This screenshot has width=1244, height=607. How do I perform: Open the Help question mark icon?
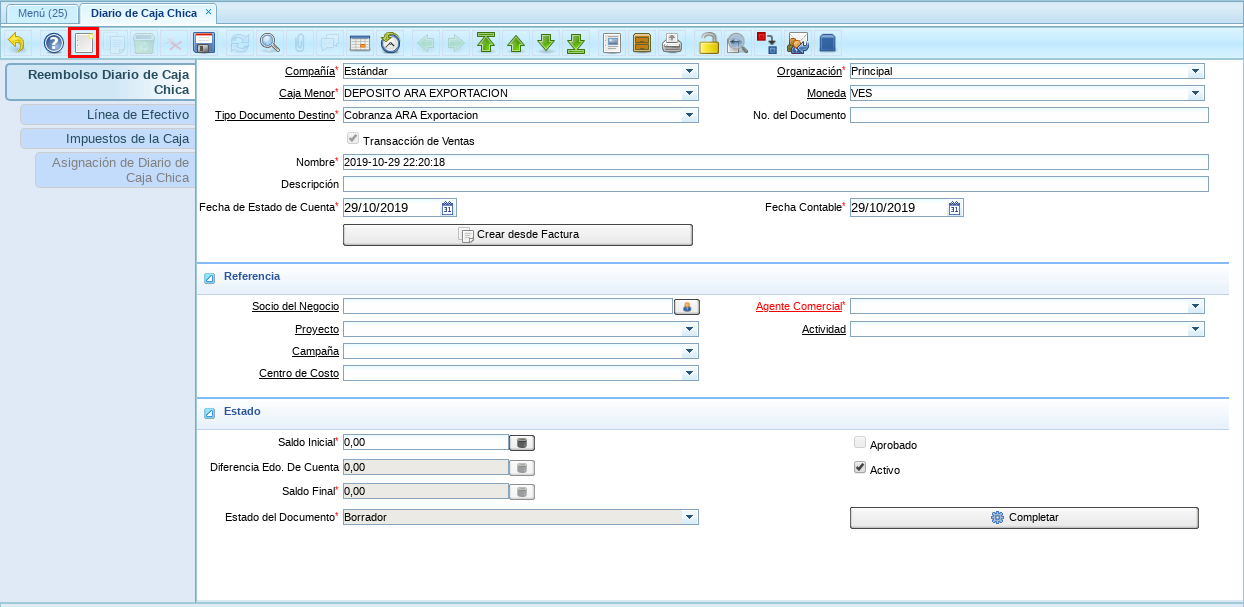pyautogui.click(x=53, y=43)
